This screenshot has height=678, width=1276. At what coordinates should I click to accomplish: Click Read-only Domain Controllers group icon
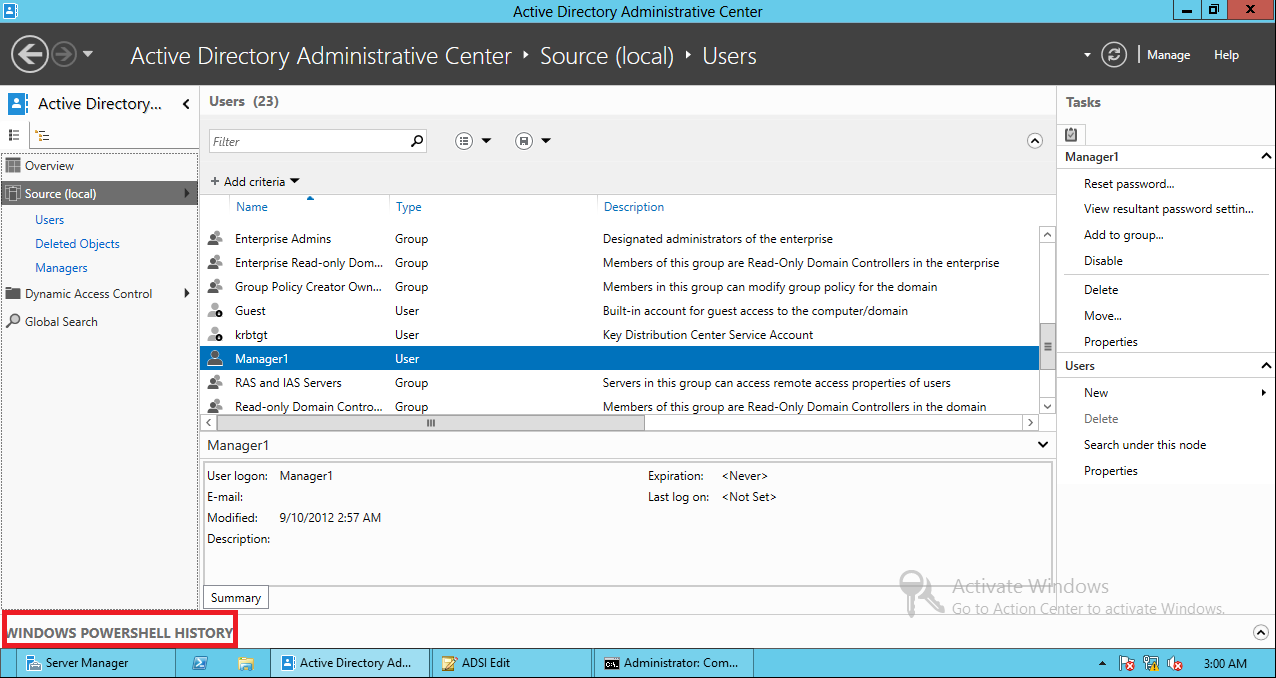tap(215, 406)
